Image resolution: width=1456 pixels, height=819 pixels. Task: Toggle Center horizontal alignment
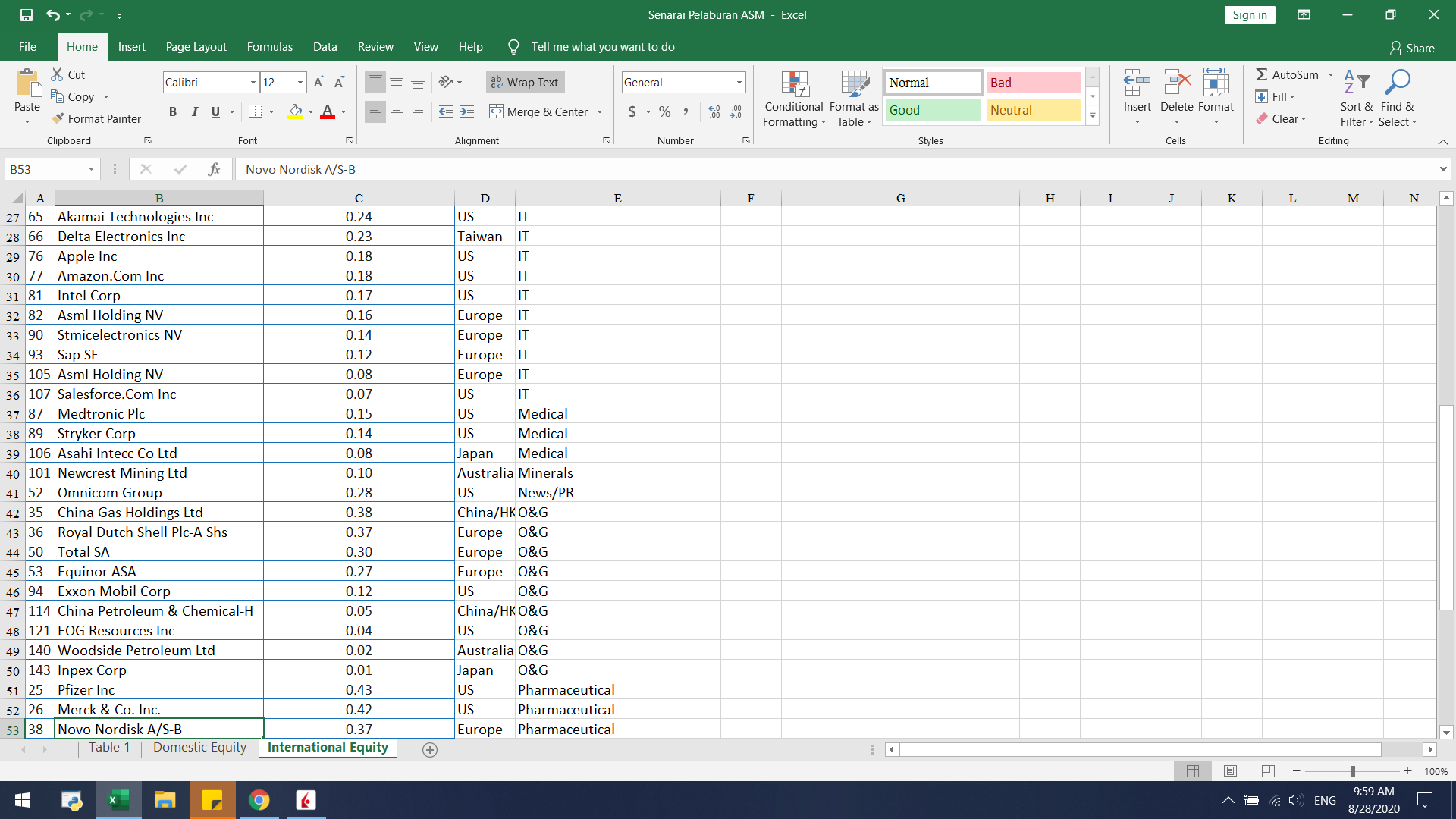(396, 111)
